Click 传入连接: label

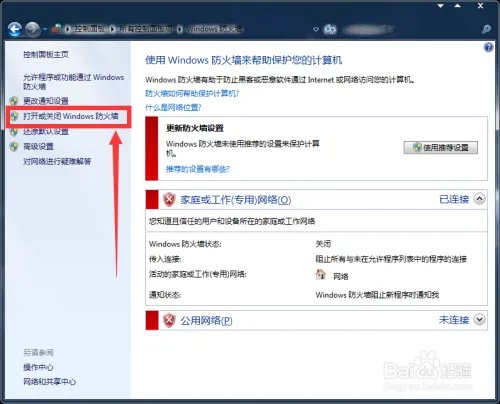coord(165,259)
